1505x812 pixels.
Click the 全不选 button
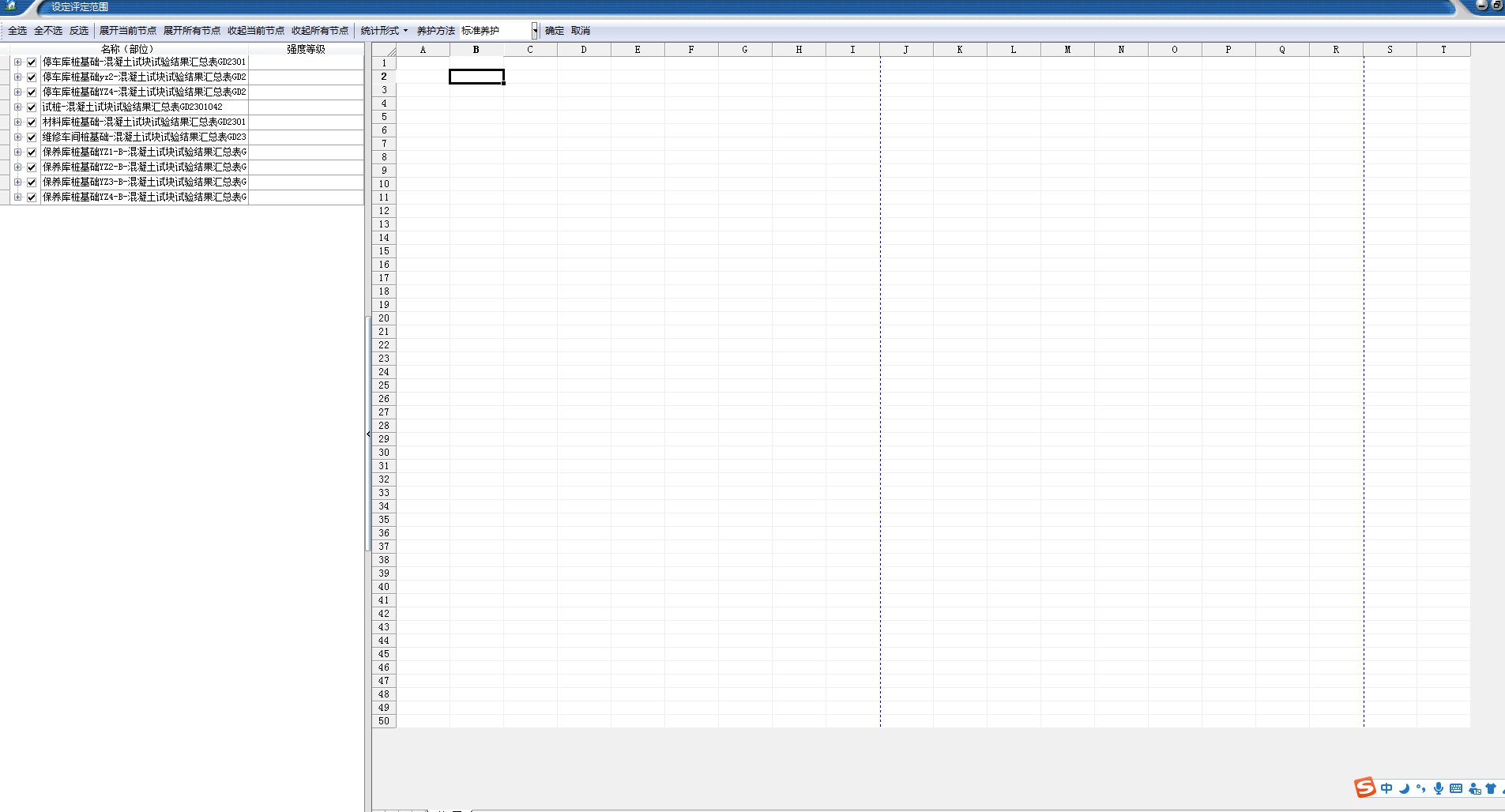[48, 31]
